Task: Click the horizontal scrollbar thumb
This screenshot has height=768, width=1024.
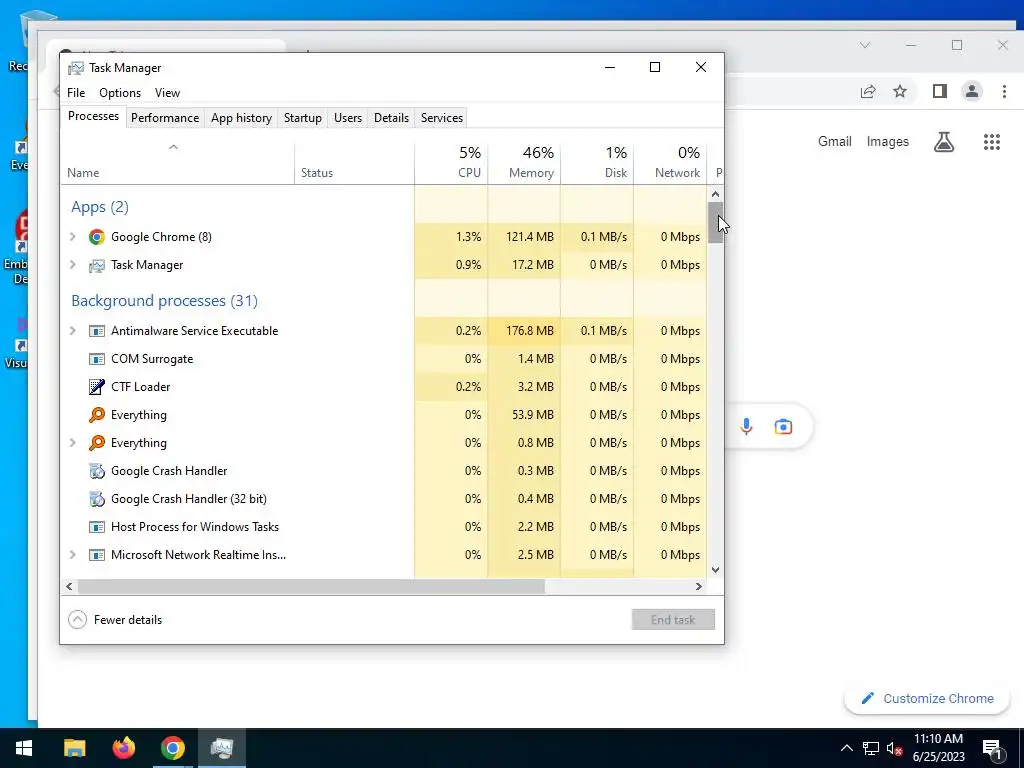Action: point(312,586)
